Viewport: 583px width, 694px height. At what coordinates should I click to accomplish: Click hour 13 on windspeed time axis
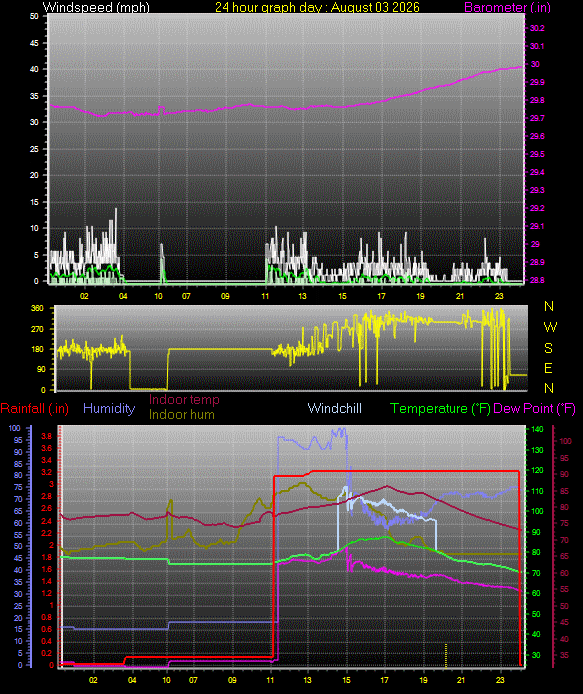(x=302, y=296)
